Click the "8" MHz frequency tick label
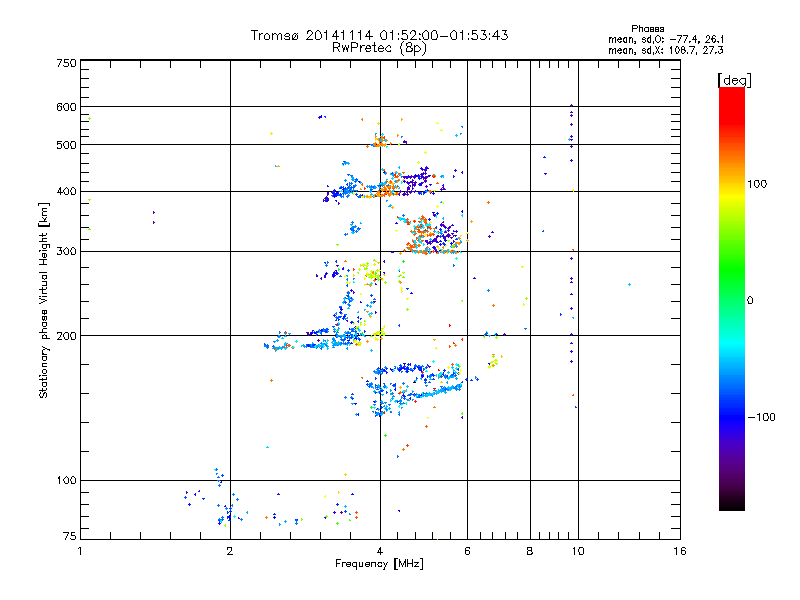Screen dimensions: 800x600 (530, 551)
